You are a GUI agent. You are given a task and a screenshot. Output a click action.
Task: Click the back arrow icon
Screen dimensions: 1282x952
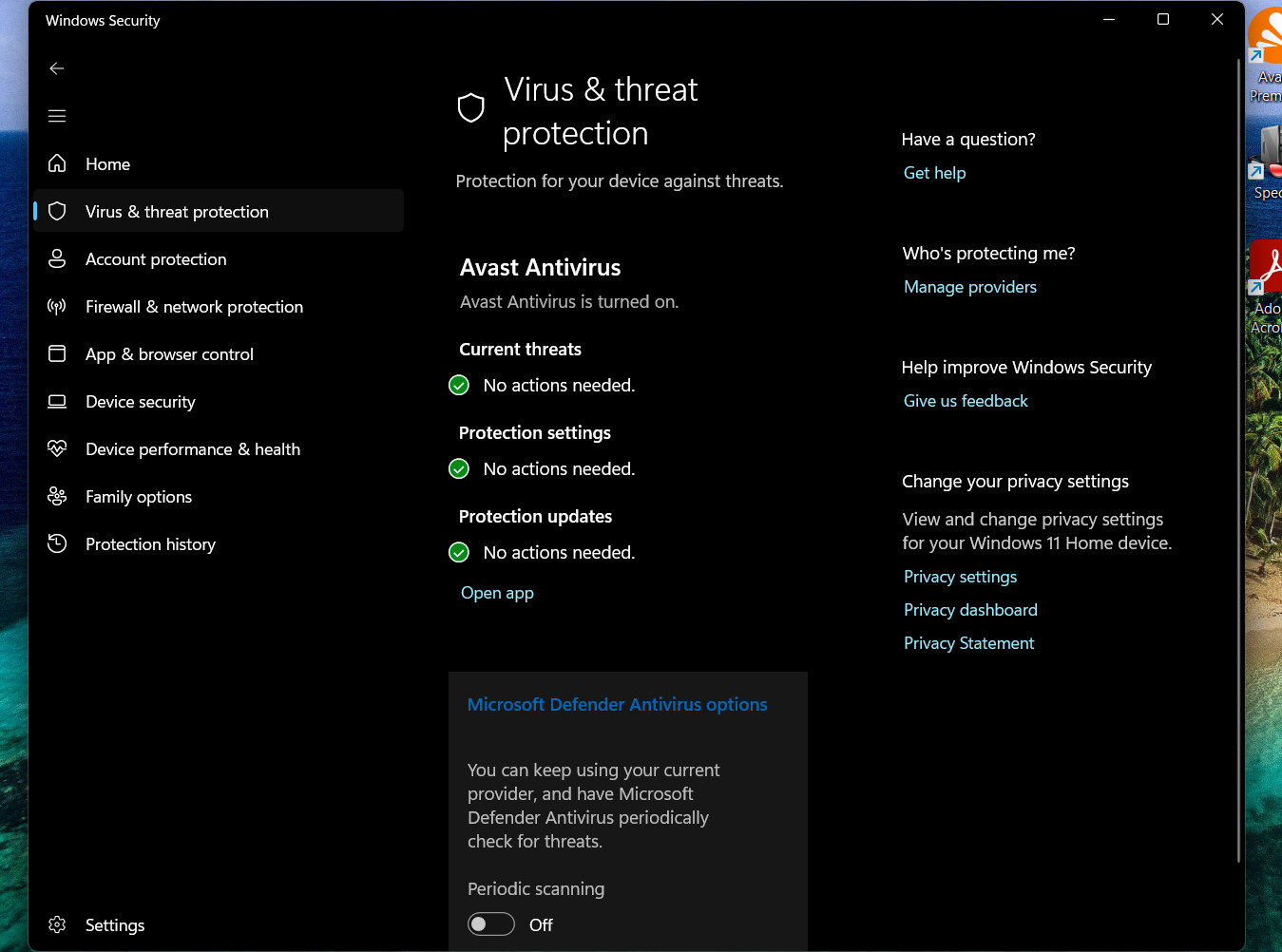pos(57,68)
